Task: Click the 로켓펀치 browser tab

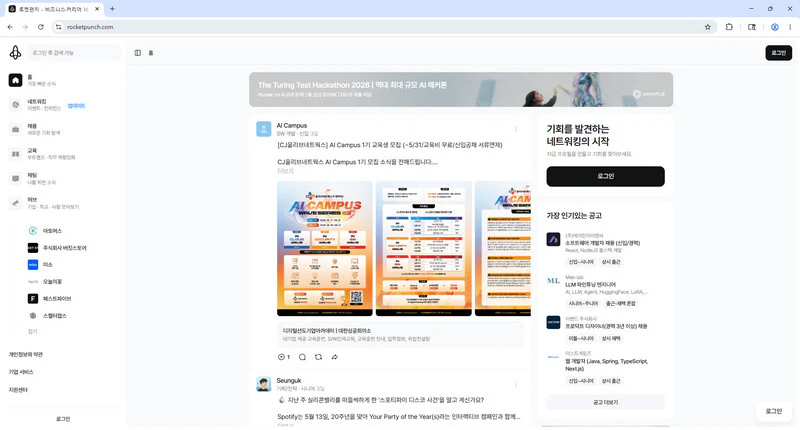Action: coord(54,9)
